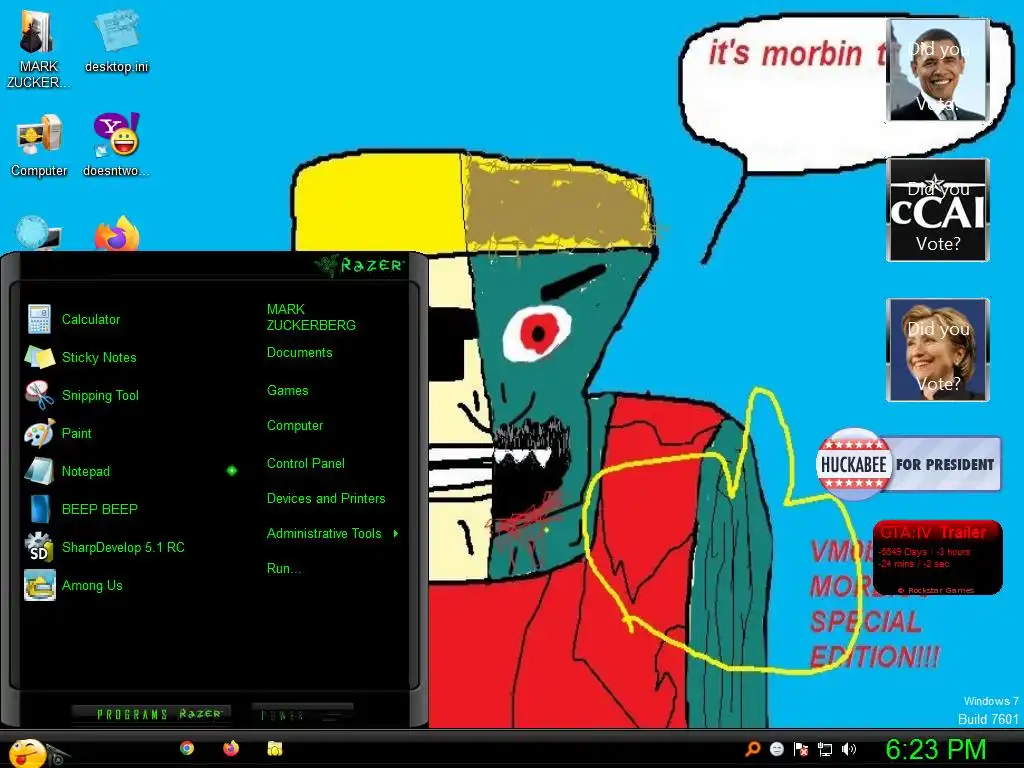1024x768 pixels.
Task: Open Action Center flag tray icon
Action: tap(801, 748)
